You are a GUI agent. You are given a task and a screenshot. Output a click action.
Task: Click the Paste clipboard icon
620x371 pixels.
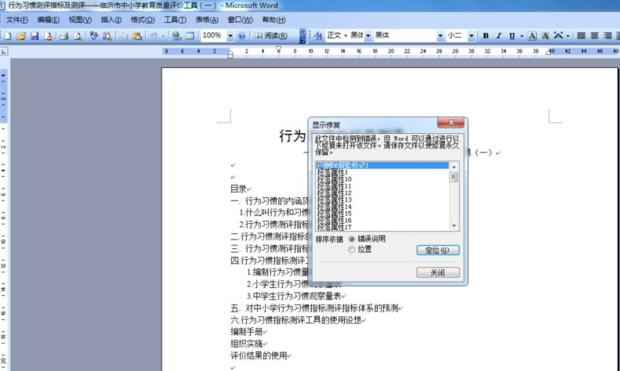click(137, 36)
